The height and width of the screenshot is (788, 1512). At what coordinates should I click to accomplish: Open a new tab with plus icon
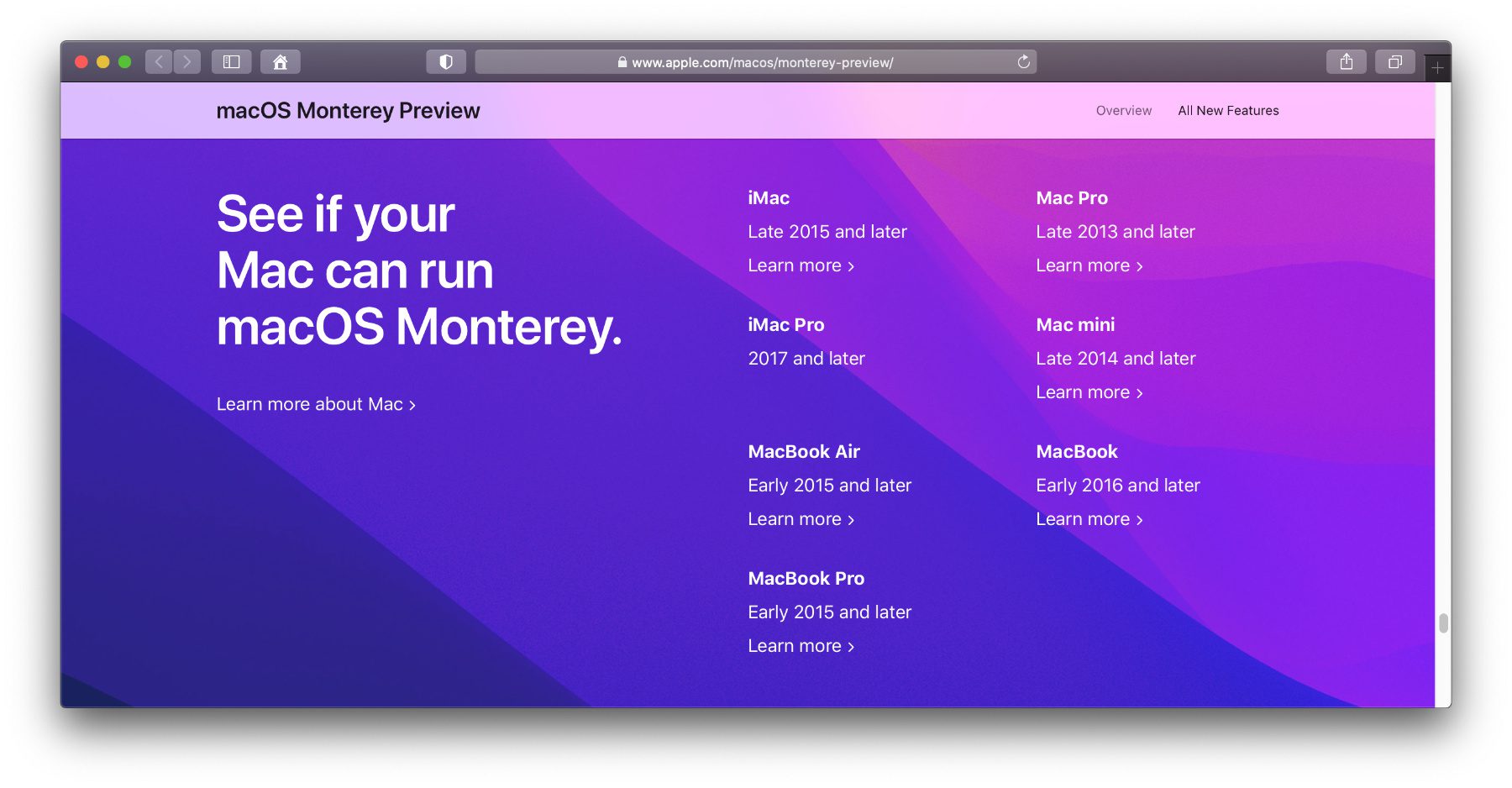1437,68
